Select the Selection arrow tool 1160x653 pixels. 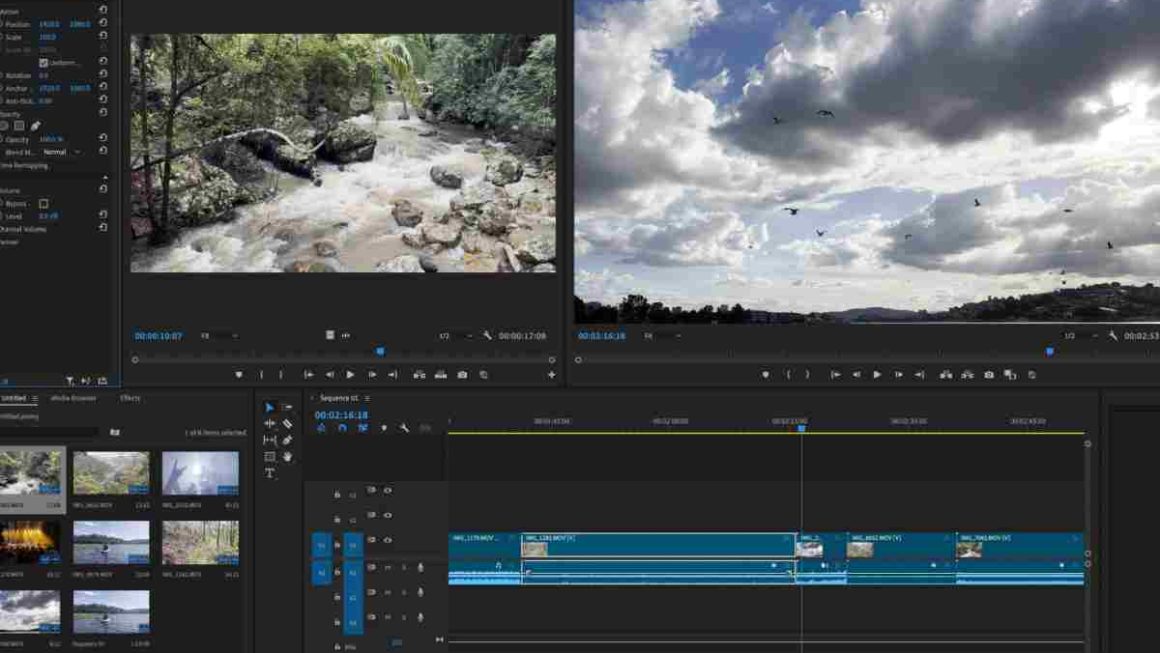click(269, 407)
